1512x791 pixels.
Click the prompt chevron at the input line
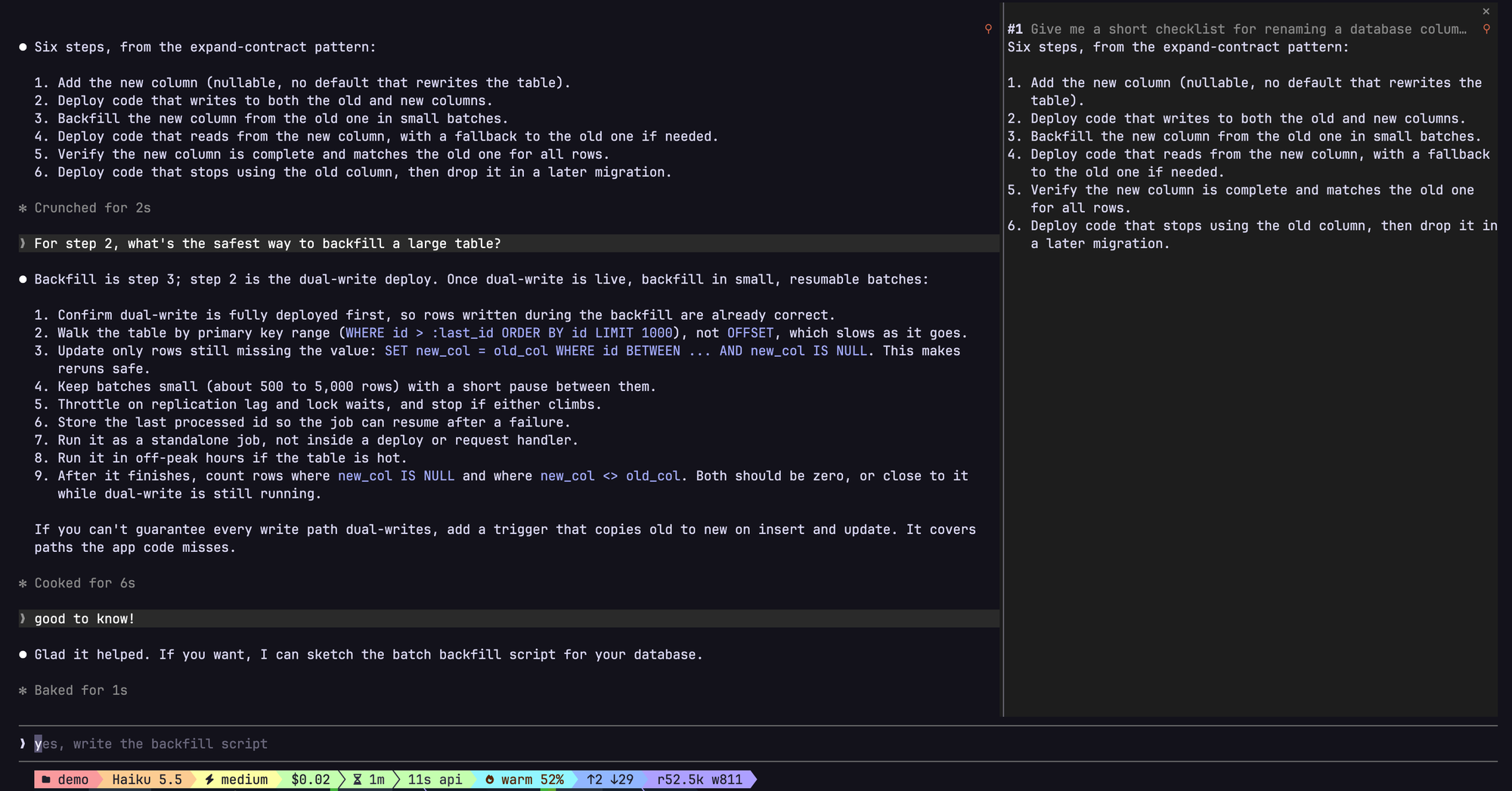23,743
